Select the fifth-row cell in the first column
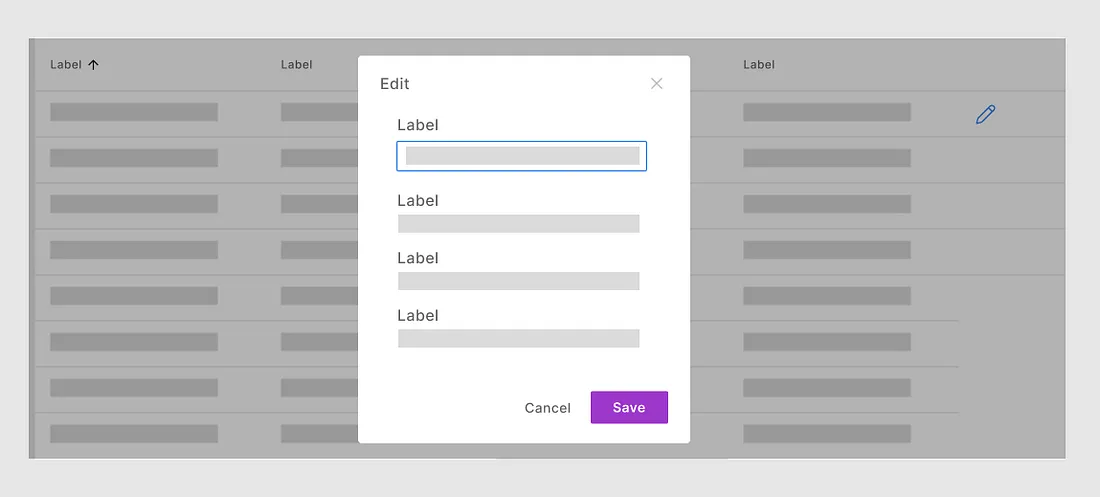Screen dimensions: 1100x497 tap(134, 296)
